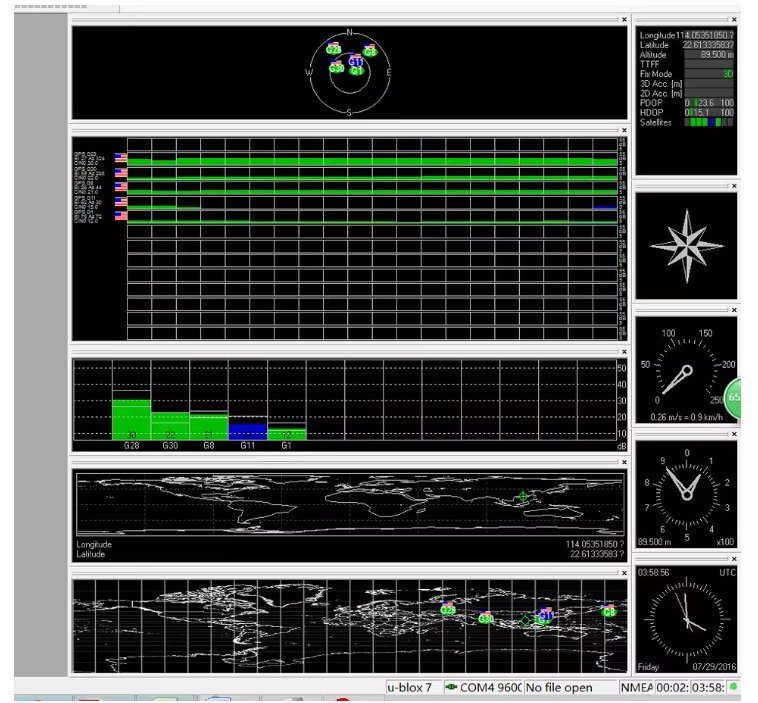Click the Fix Mode 3D value

tap(709, 74)
